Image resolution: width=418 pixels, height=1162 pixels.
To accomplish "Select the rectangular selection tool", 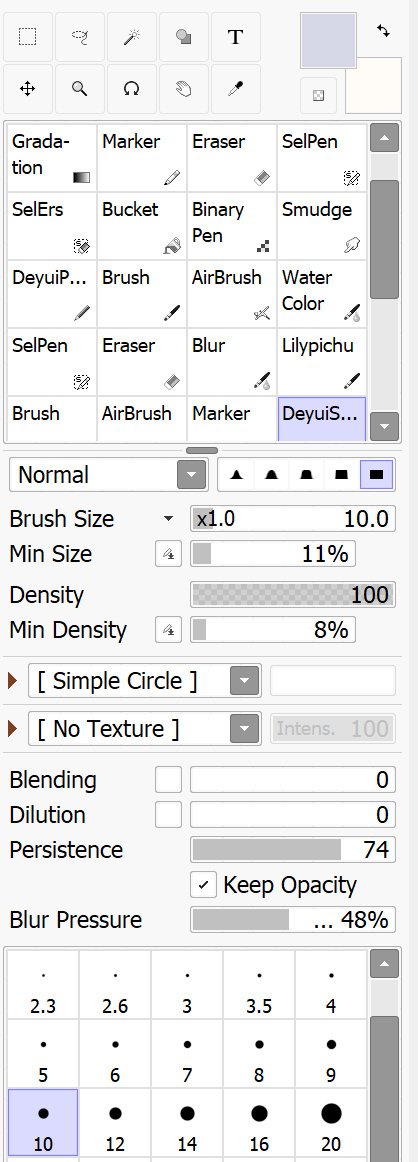I will 27,36.
